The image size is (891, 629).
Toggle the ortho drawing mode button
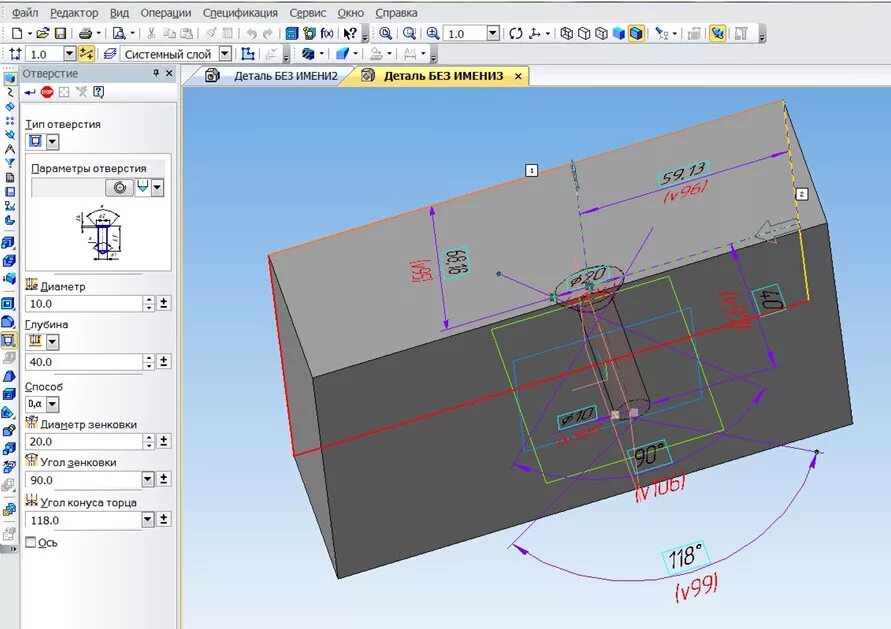coord(86,54)
